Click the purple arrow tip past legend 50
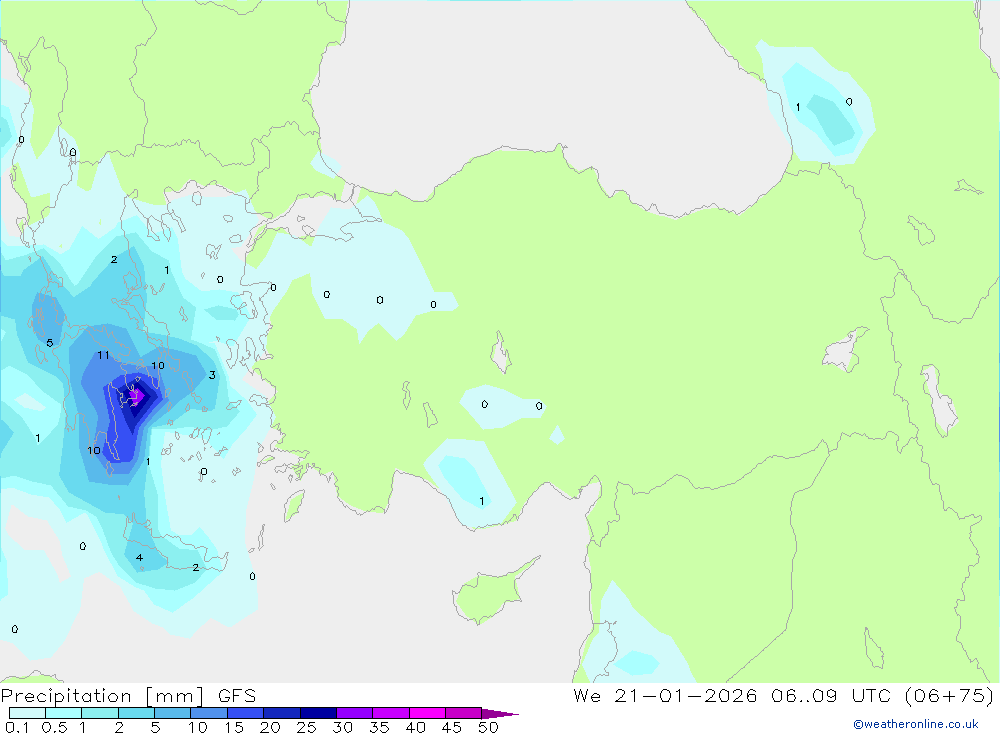The width and height of the screenshot is (1000, 733). (x=499, y=714)
